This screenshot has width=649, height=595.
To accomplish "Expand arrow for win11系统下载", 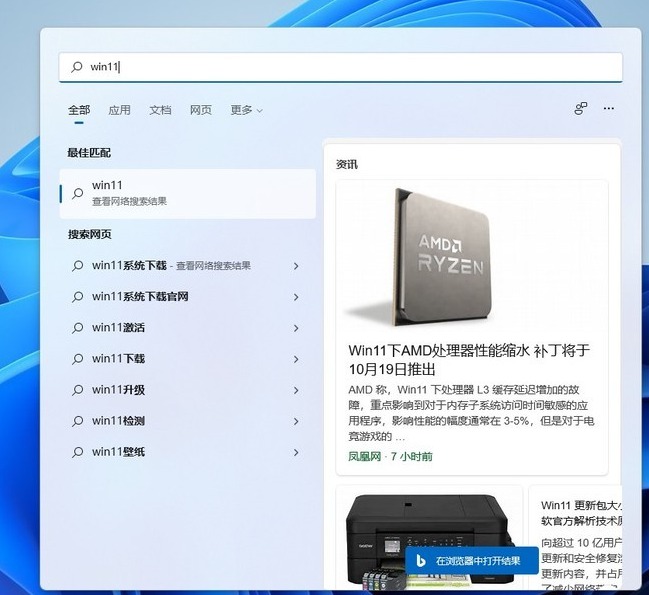I will (296, 266).
